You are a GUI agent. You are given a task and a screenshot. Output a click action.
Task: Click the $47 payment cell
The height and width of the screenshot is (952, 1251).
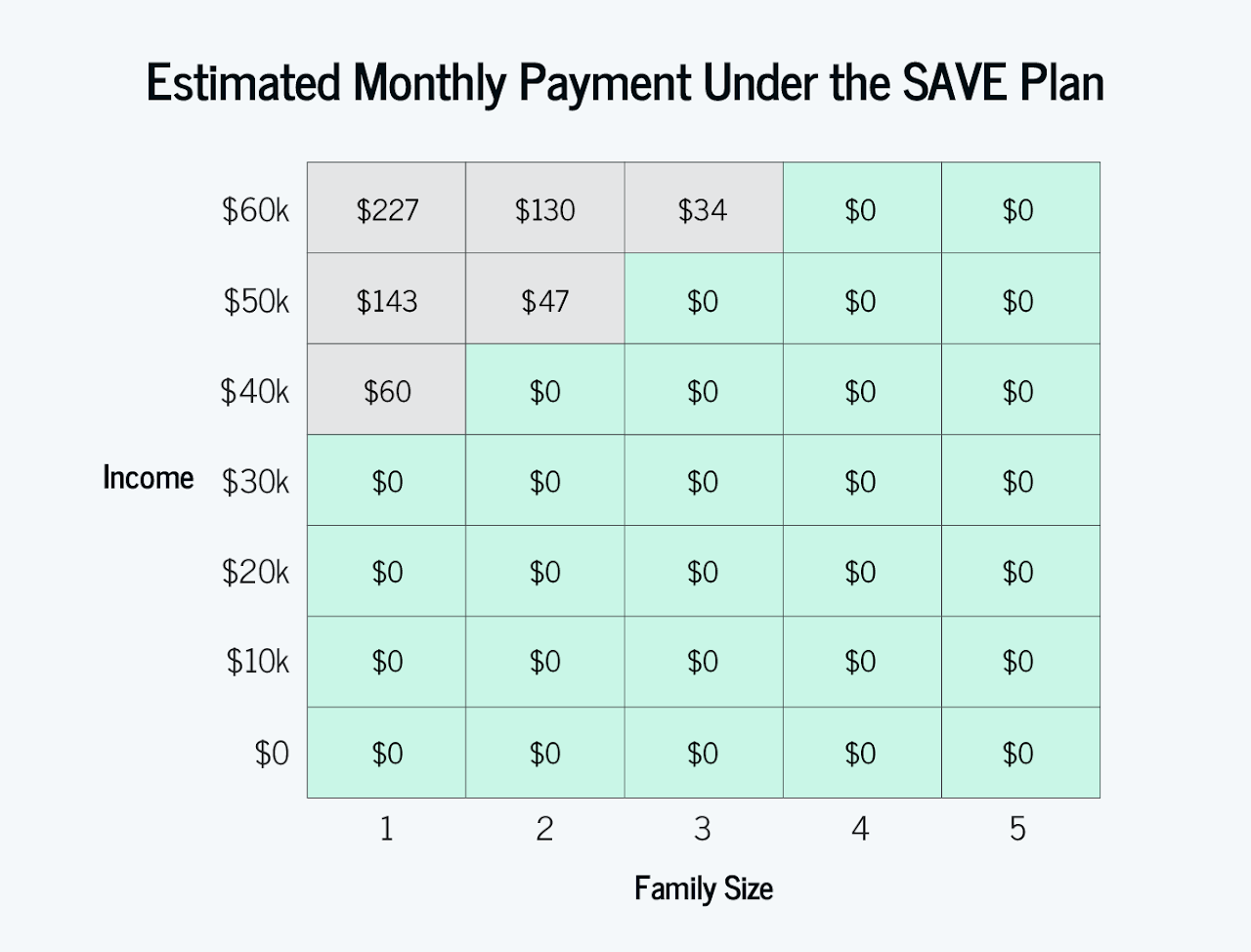(545, 300)
